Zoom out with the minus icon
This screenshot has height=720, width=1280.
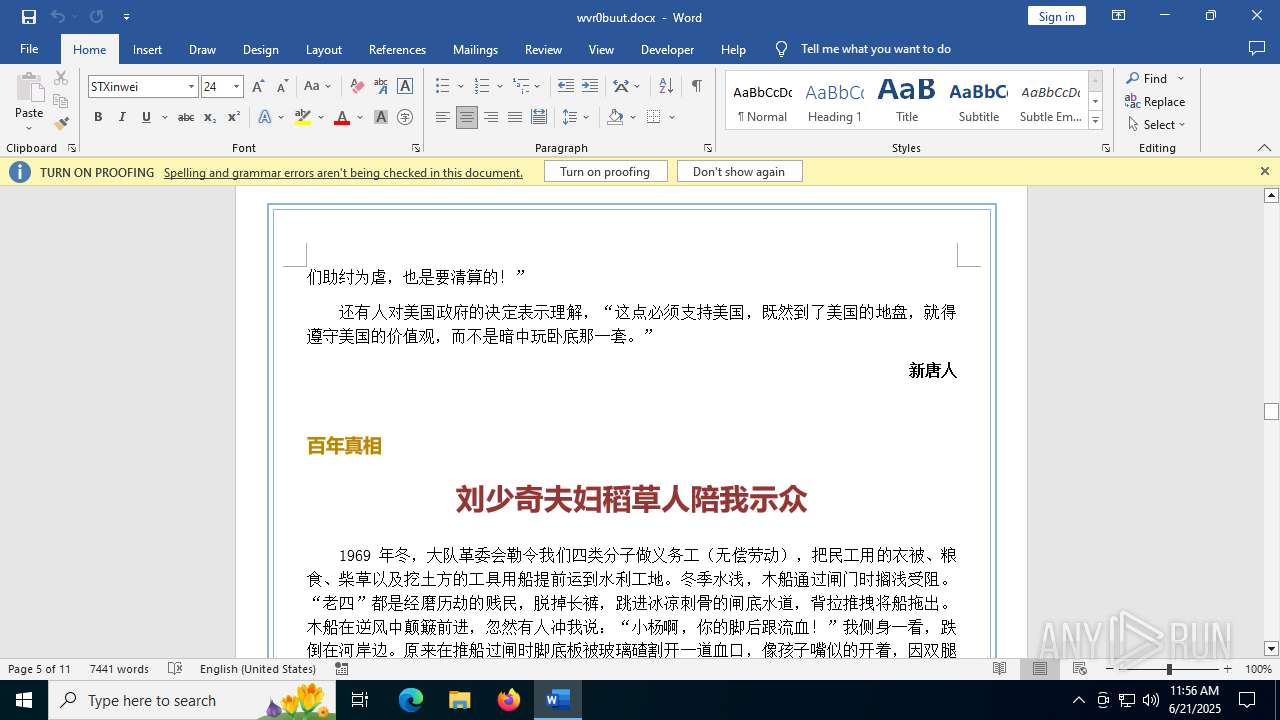[1110, 669]
